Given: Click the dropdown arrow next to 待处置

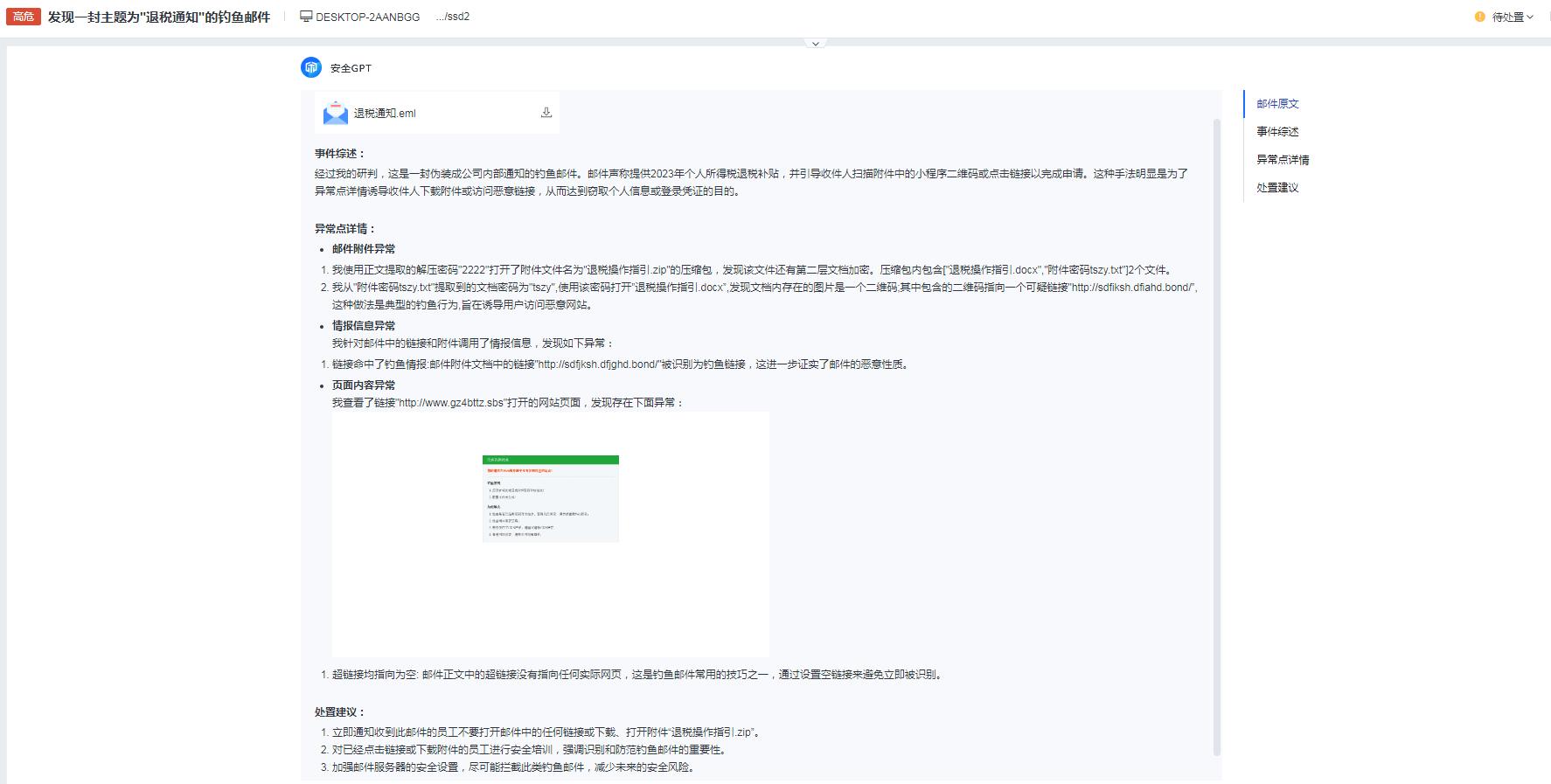Looking at the screenshot, I should (x=1530, y=17).
